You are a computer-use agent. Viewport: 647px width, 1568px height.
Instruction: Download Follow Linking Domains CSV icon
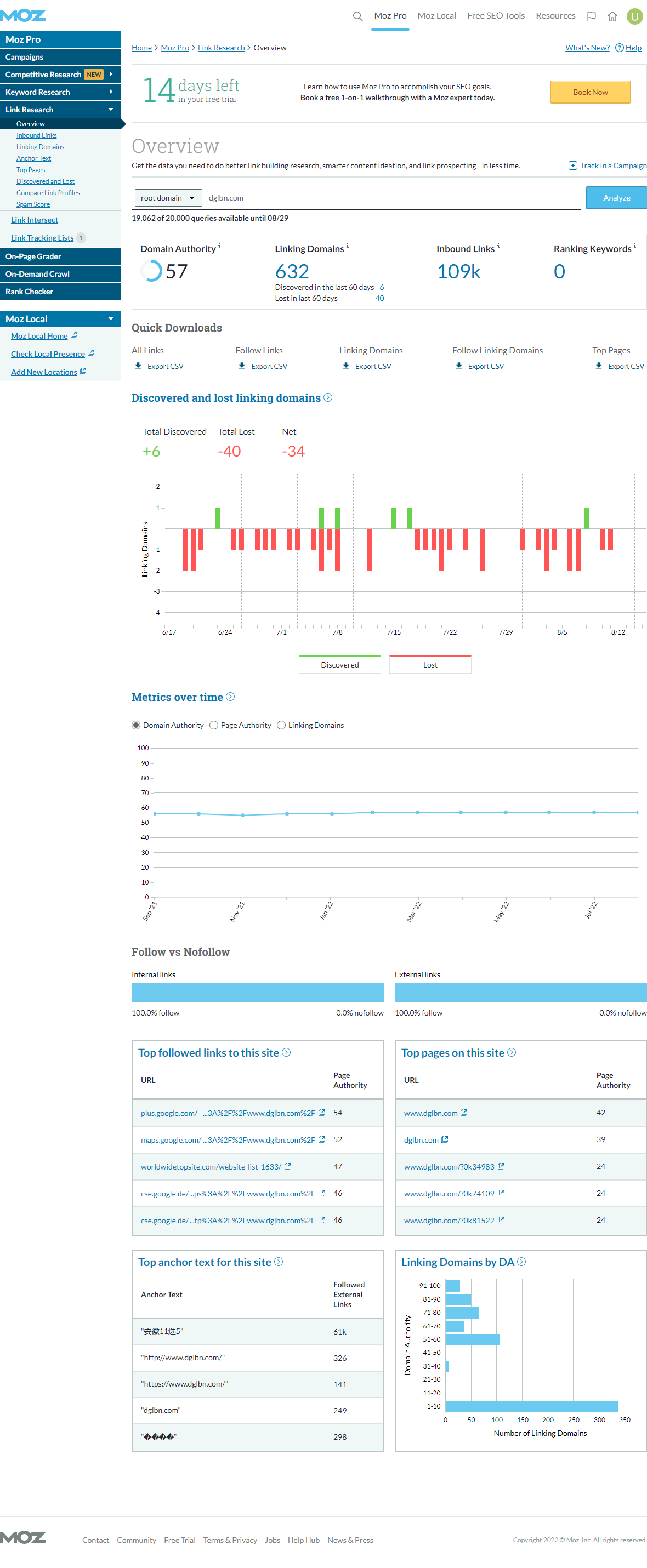(459, 366)
